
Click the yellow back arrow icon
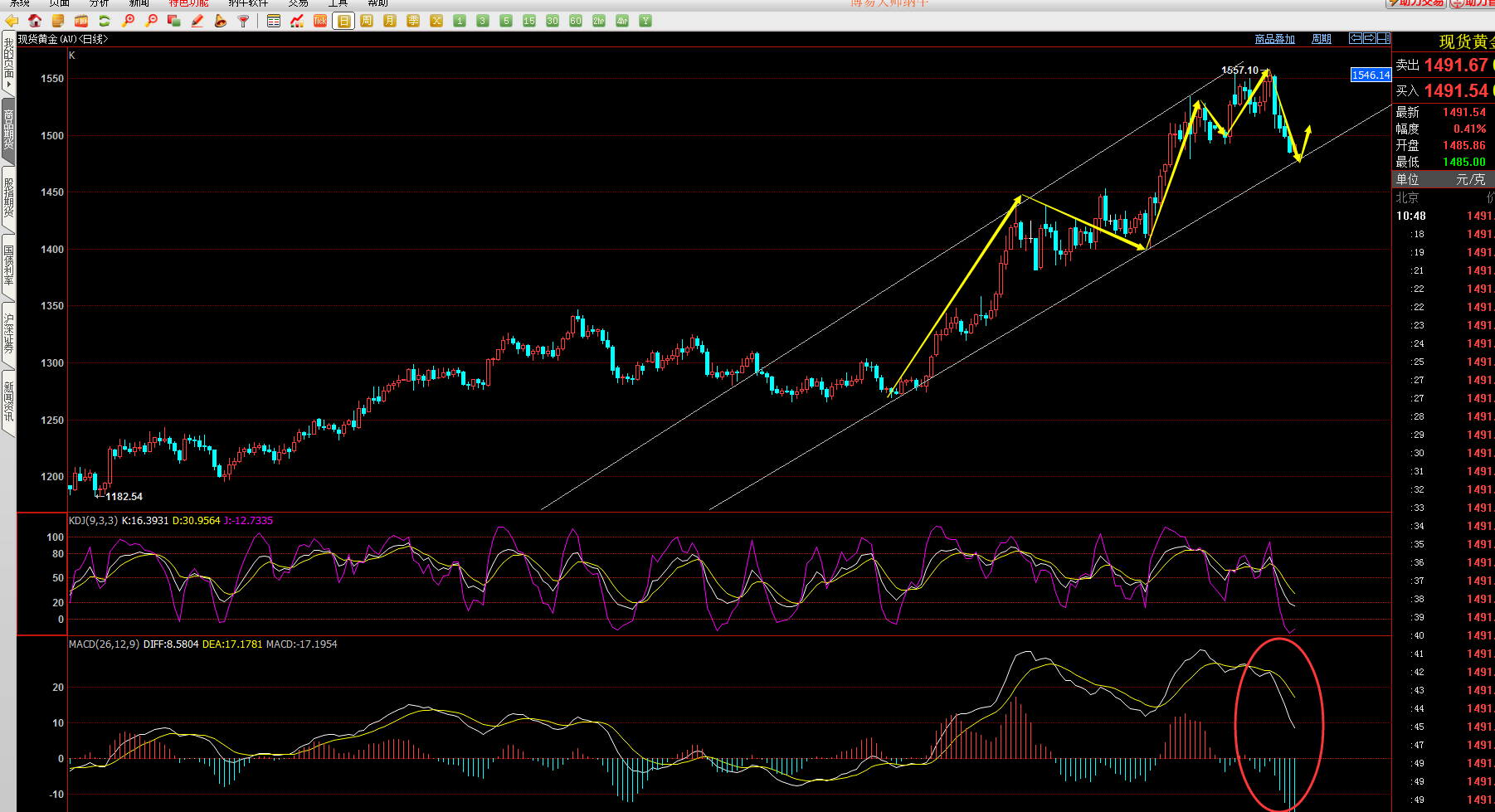[12, 21]
